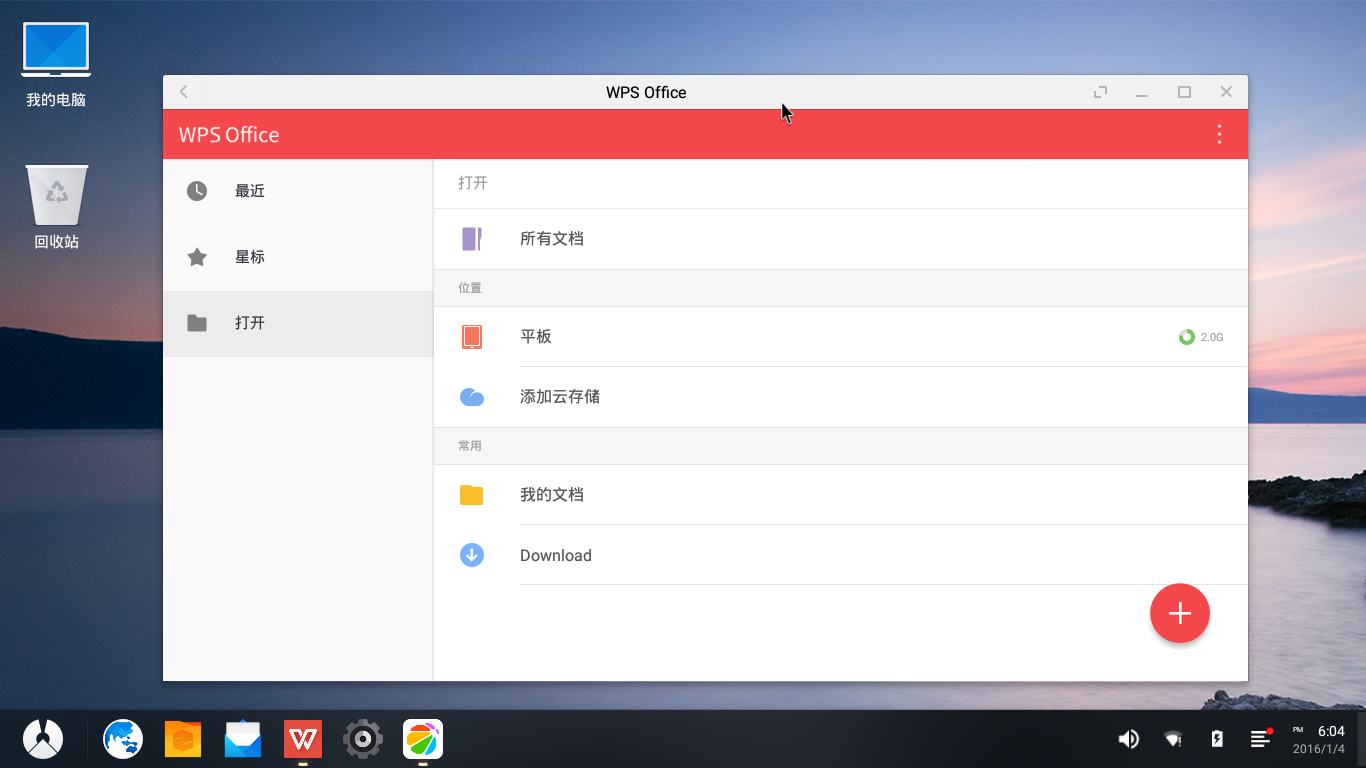Click the purple documents icon
This screenshot has width=1366, height=768.
coord(472,239)
